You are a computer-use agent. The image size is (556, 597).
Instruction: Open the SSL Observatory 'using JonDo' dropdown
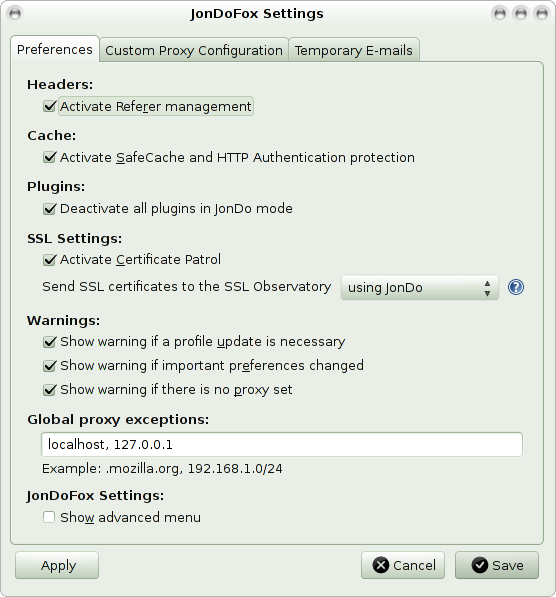coord(419,287)
